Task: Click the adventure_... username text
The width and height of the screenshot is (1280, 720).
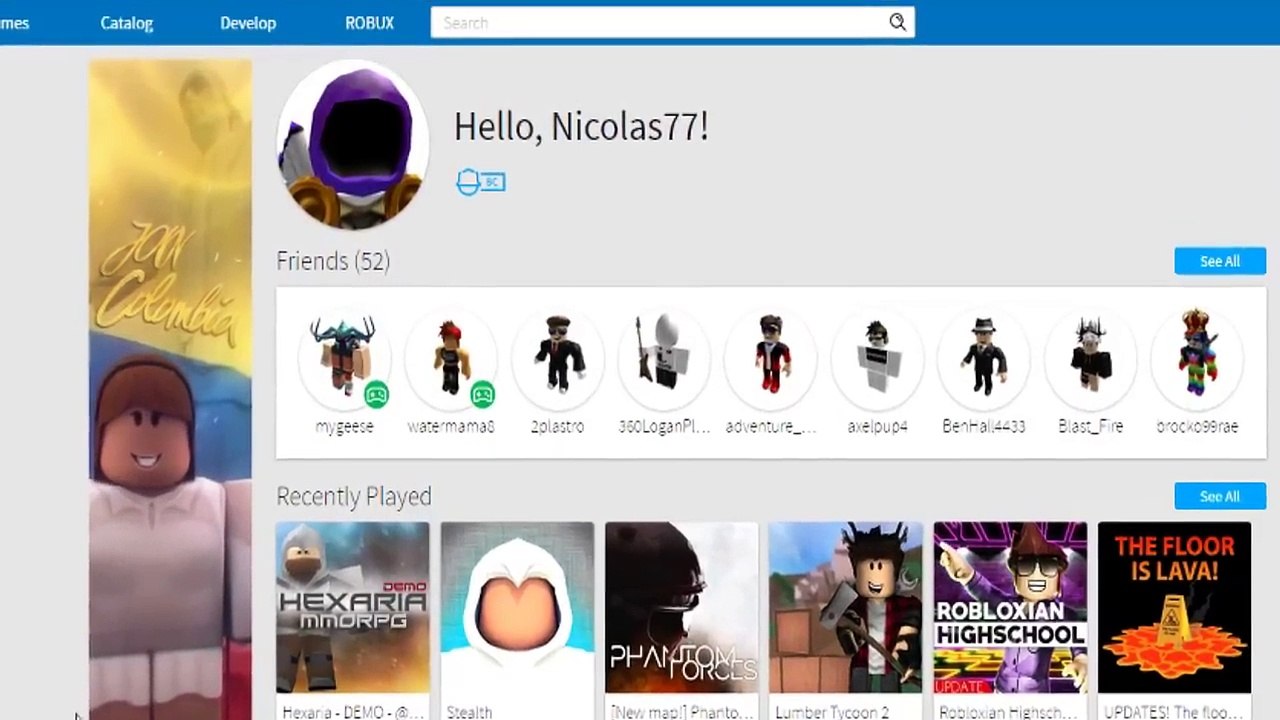Action: point(771,426)
